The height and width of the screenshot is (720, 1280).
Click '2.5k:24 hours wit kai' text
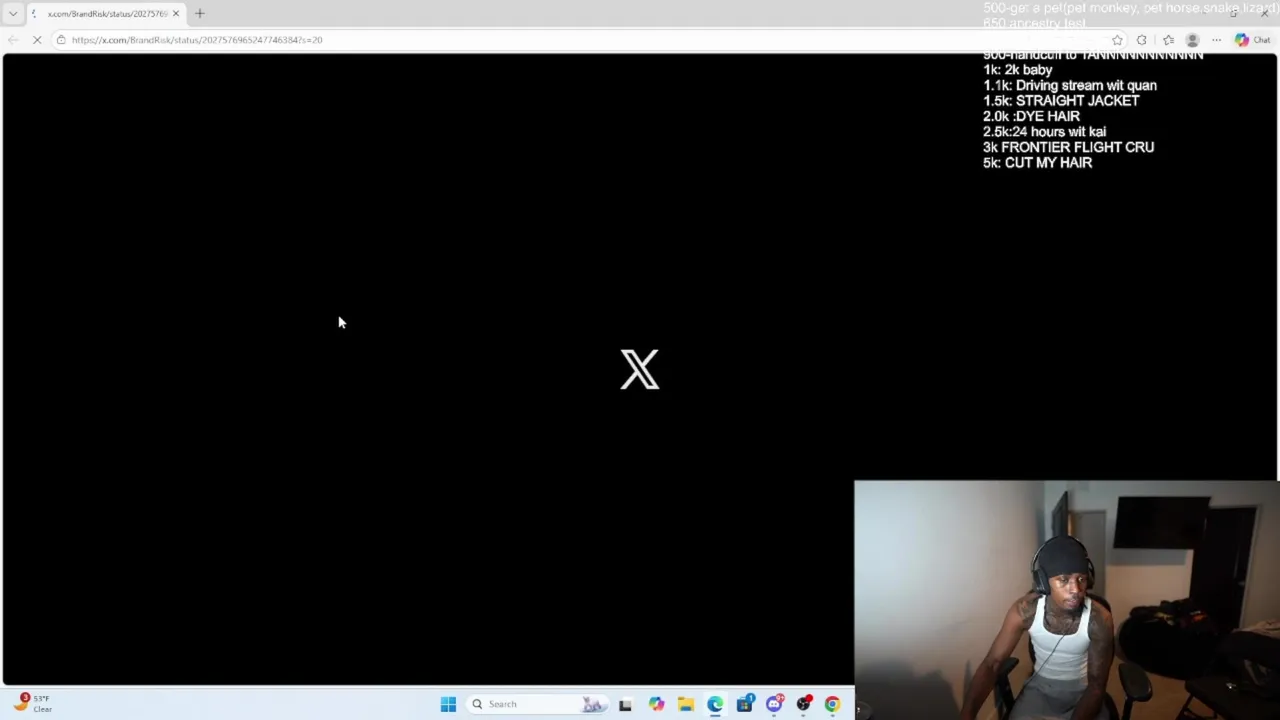1044,132
